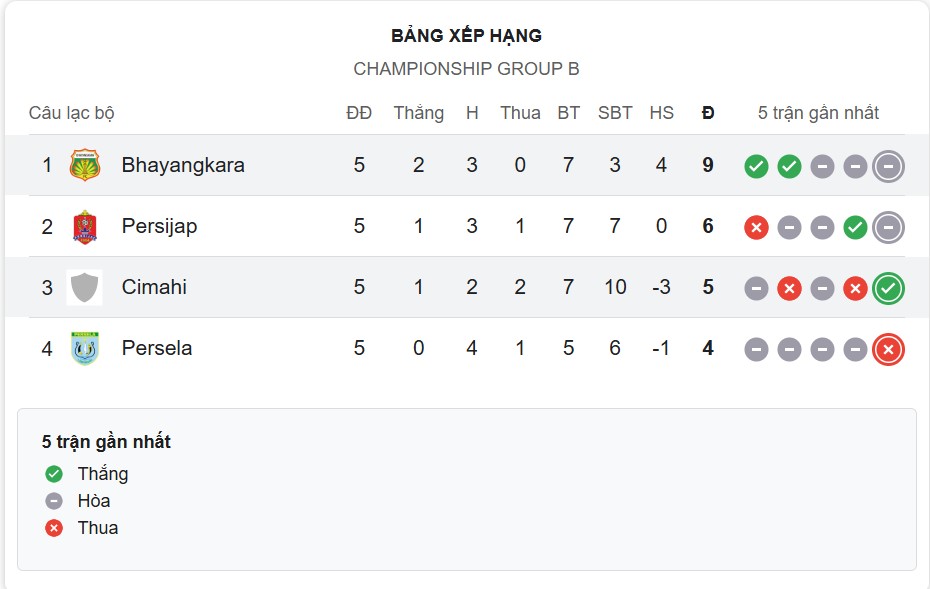Click Bhayangkara's first green win icon
Image resolution: width=930 pixels, height=589 pixels.
point(756,167)
